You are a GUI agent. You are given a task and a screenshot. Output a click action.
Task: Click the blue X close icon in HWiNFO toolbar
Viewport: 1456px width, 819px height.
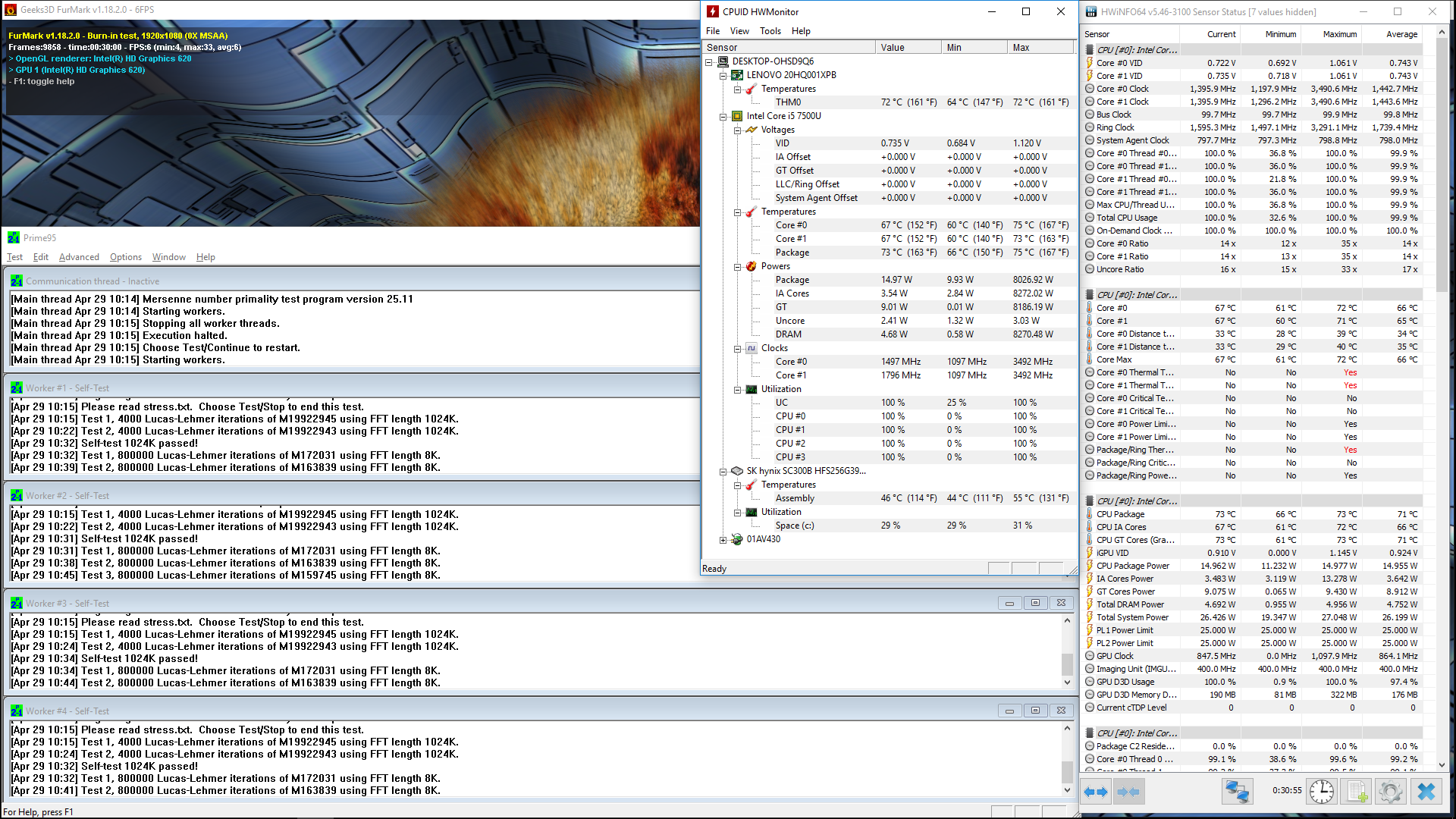1426,792
